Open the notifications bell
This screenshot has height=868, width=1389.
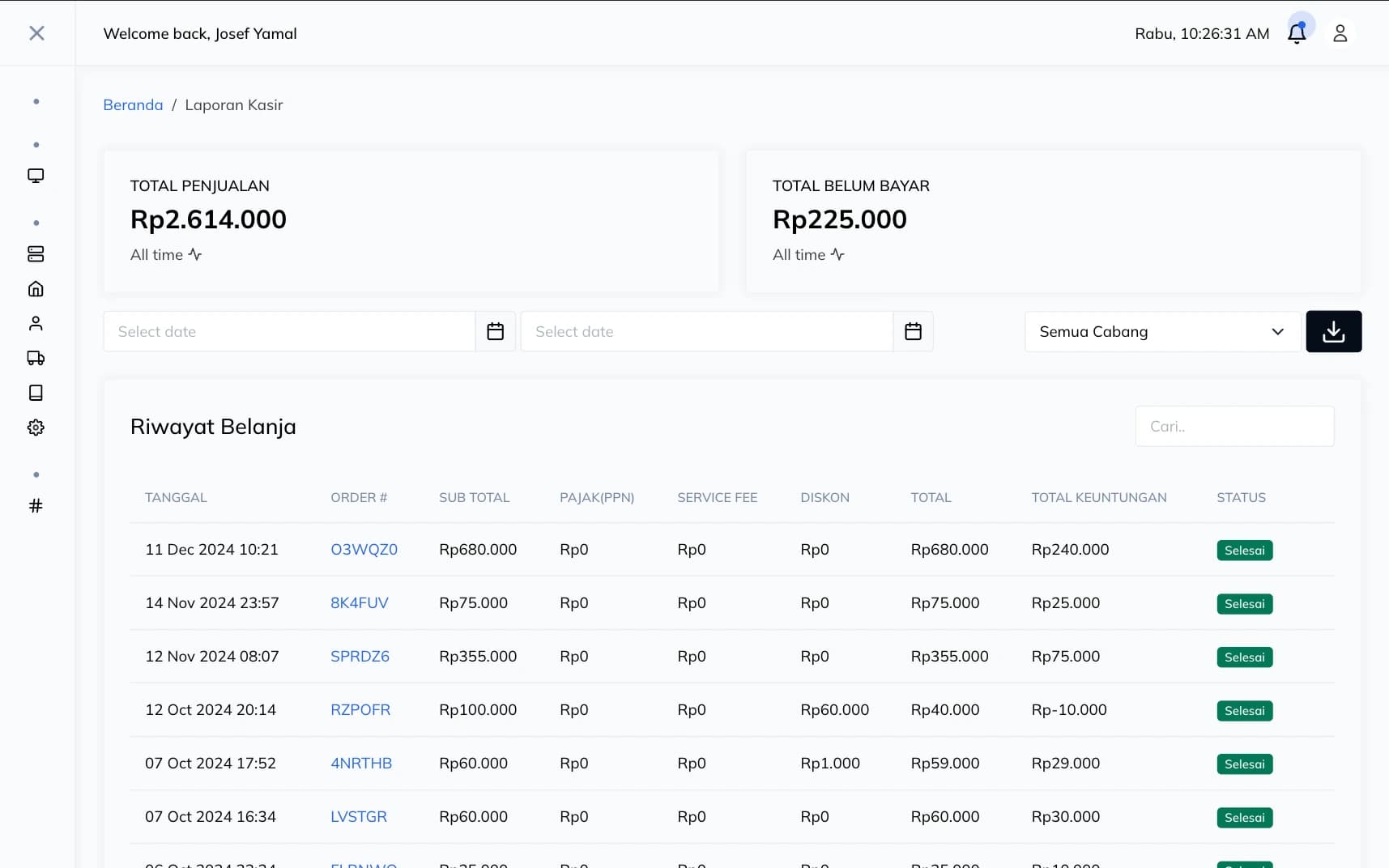pos(1296,33)
